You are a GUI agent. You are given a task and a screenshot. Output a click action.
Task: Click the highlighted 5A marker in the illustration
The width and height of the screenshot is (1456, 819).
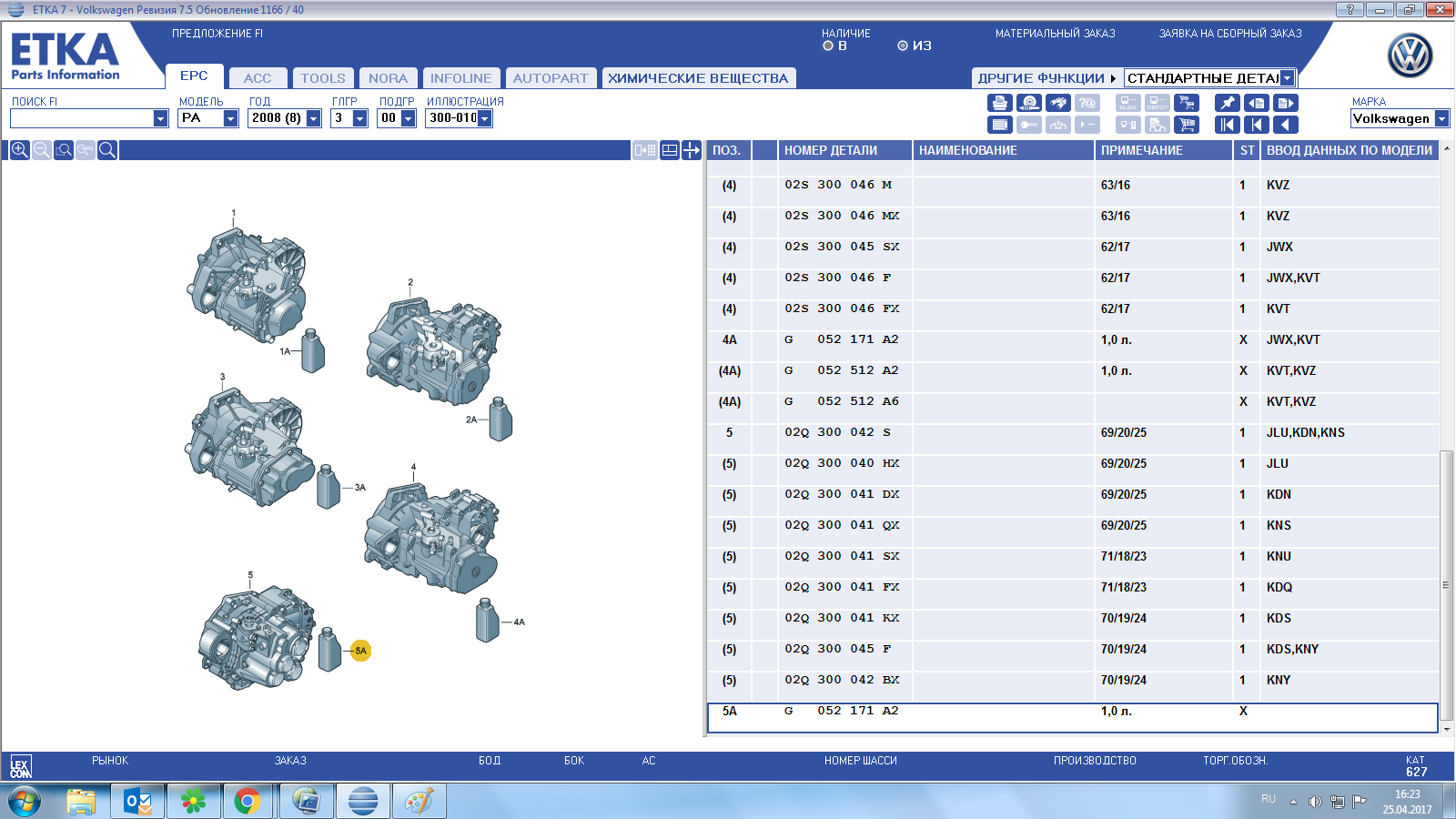pos(360,651)
